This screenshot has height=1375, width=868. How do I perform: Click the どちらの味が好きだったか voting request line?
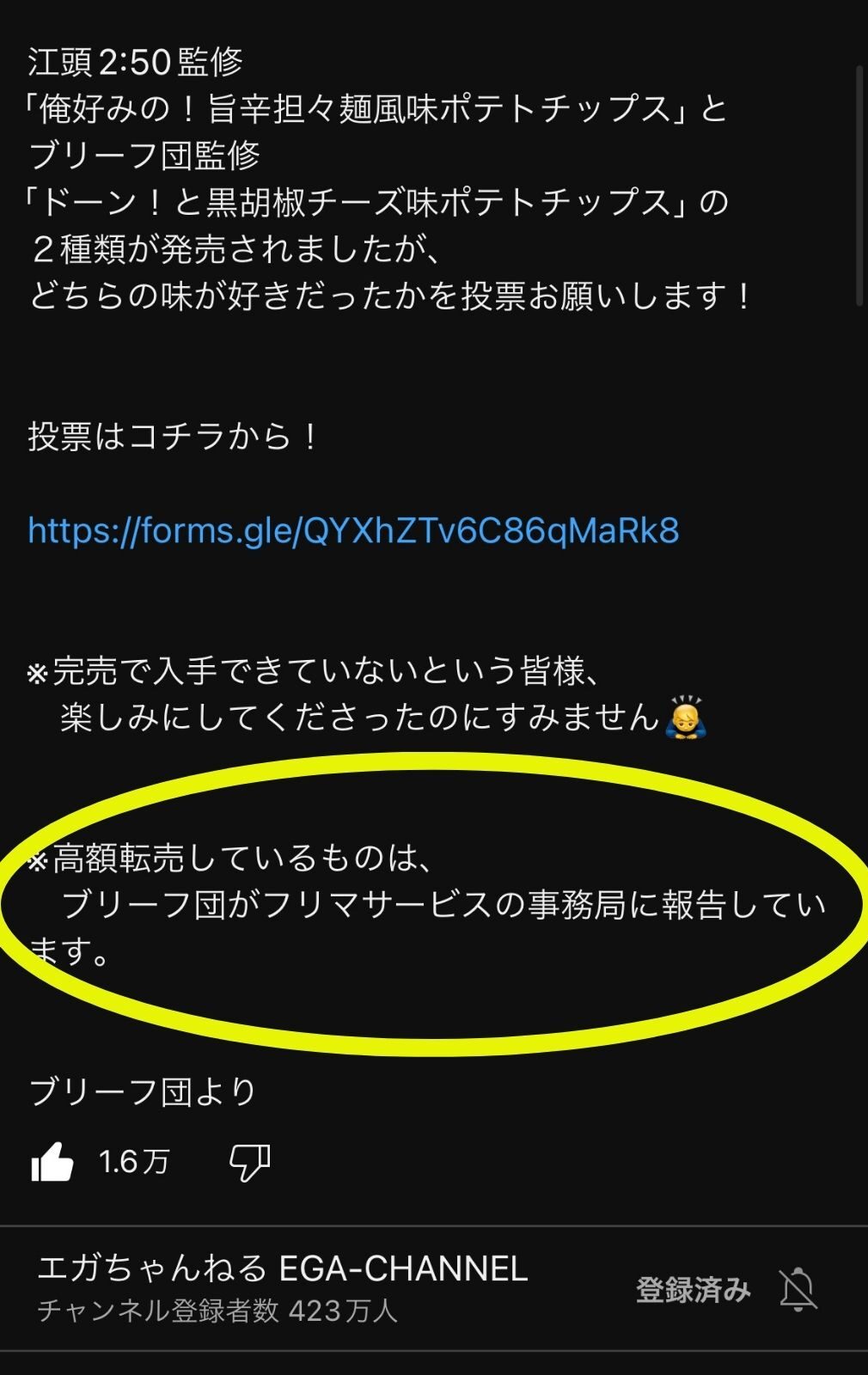[392, 296]
